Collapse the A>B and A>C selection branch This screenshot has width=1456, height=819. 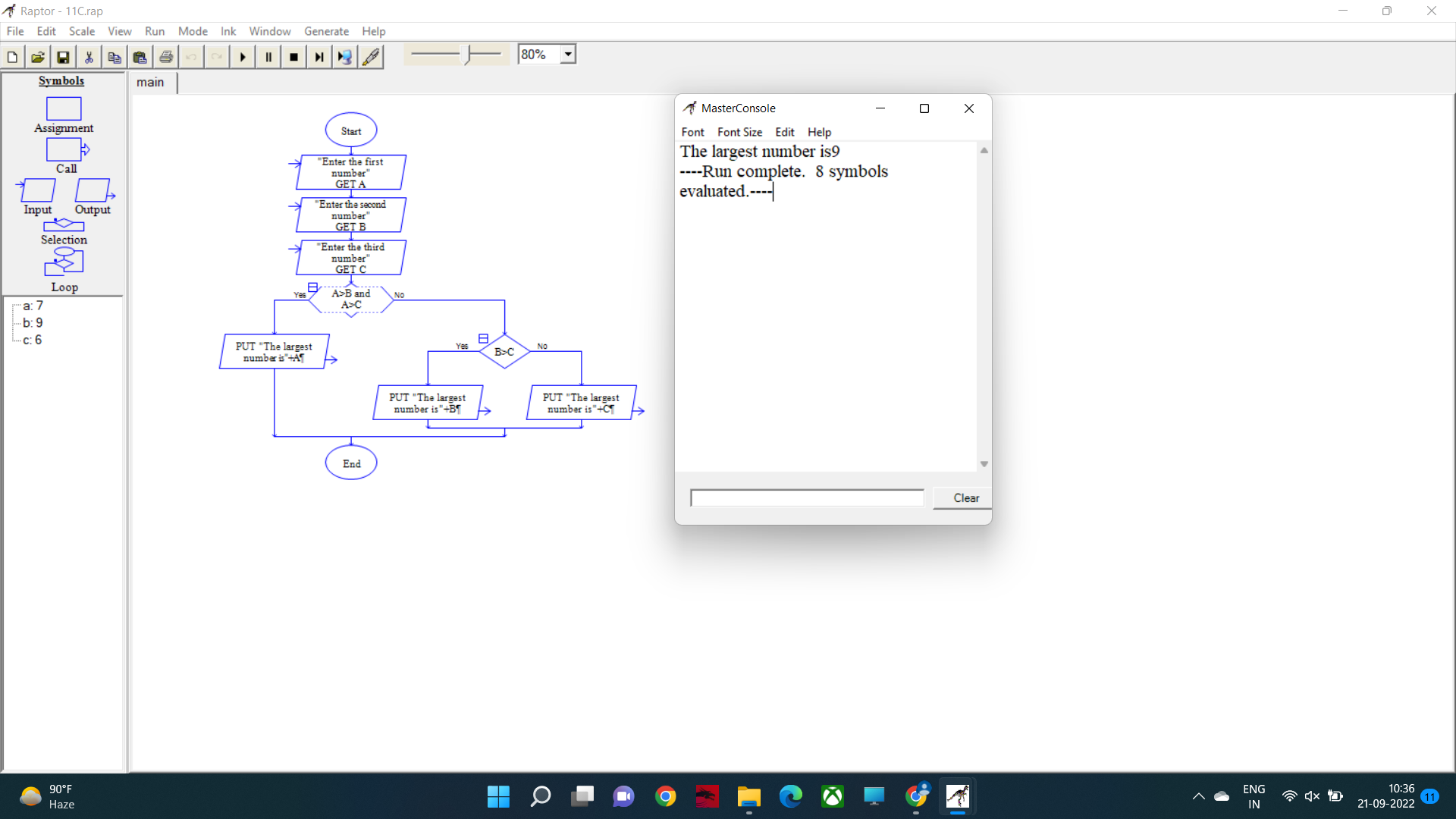tap(312, 287)
